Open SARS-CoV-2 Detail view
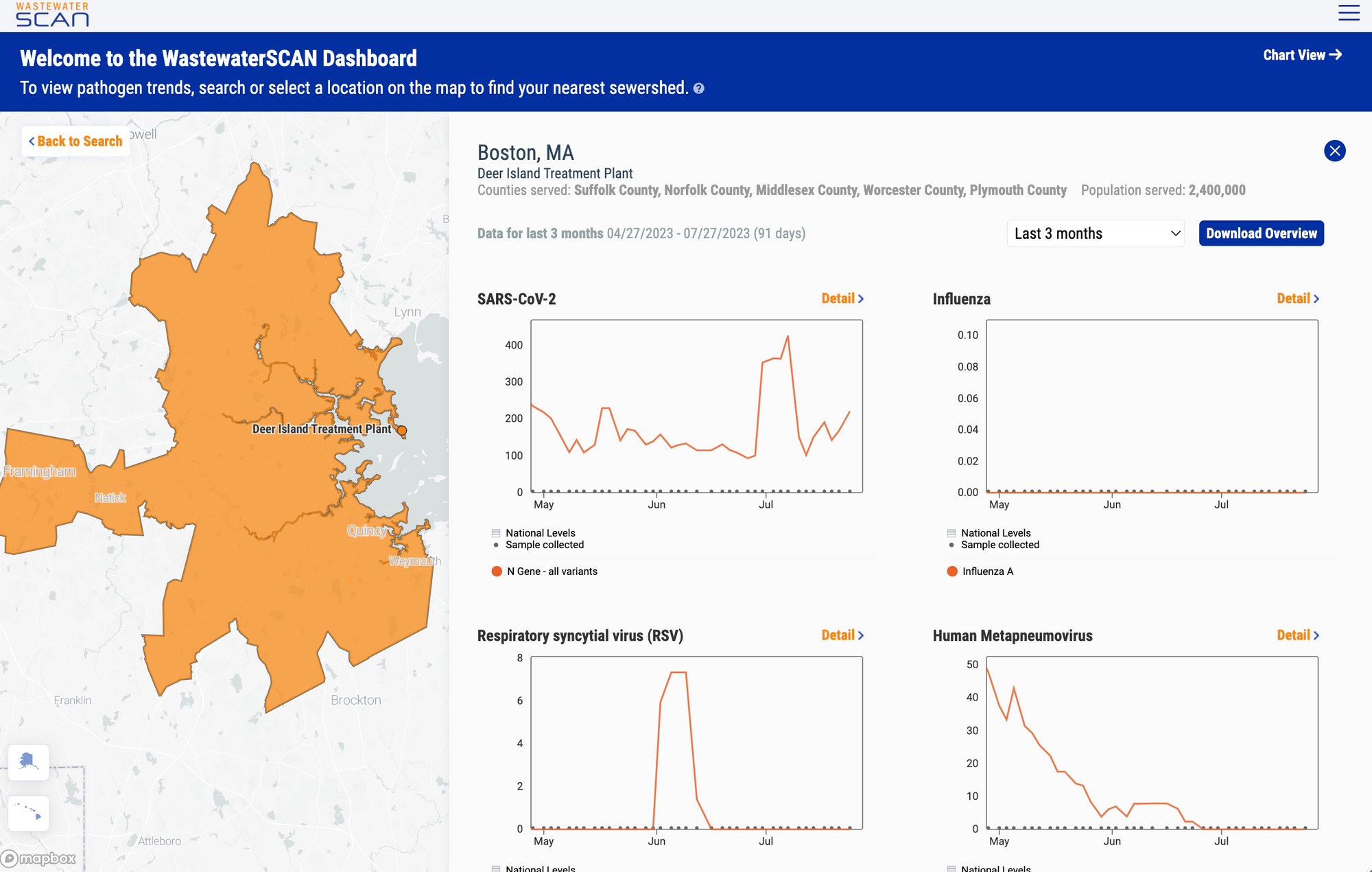Image resolution: width=1372 pixels, height=872 pixels. (842, 298)
